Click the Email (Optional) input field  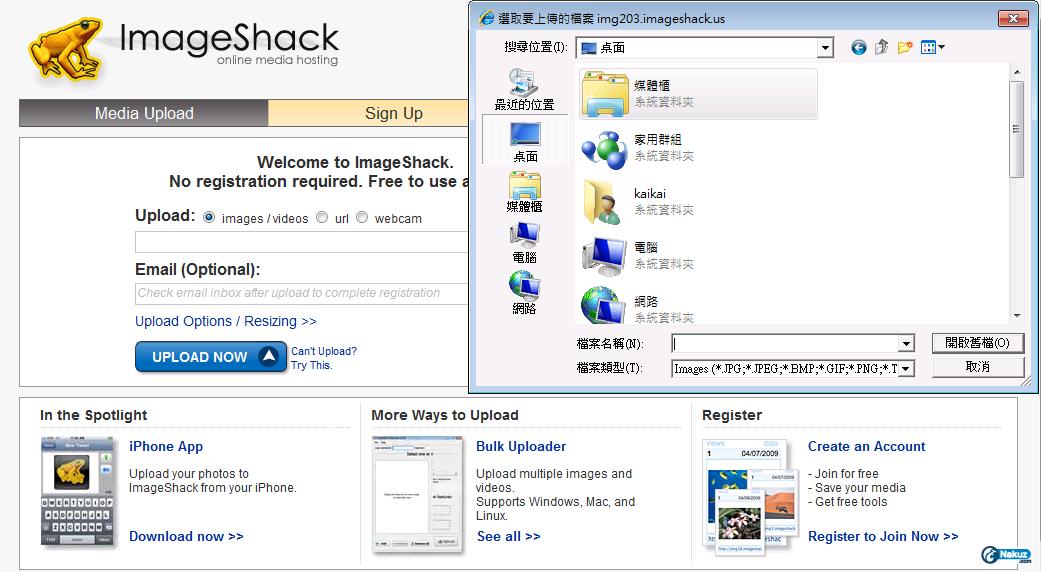(x=302, y=293)
